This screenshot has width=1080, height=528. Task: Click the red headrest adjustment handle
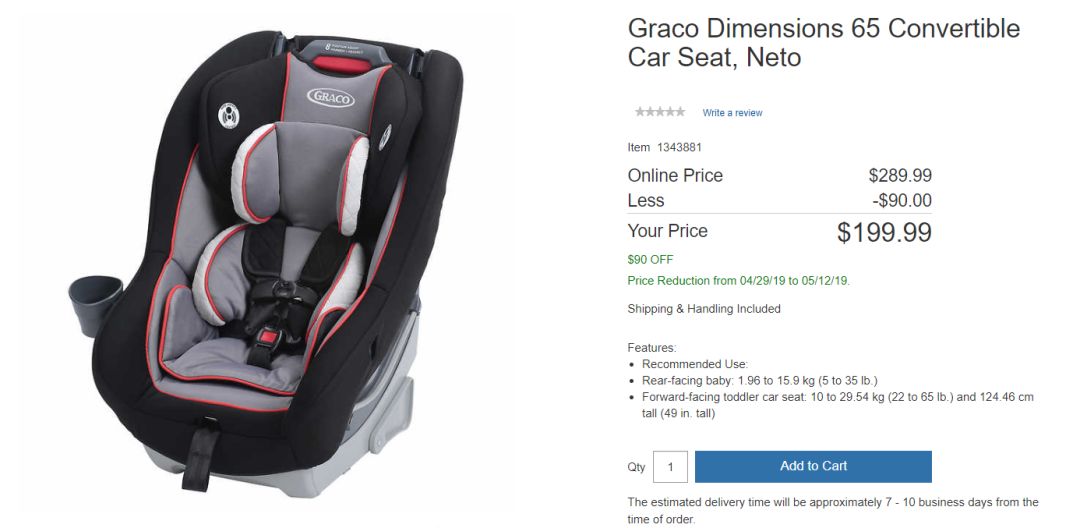coord(342,65)
